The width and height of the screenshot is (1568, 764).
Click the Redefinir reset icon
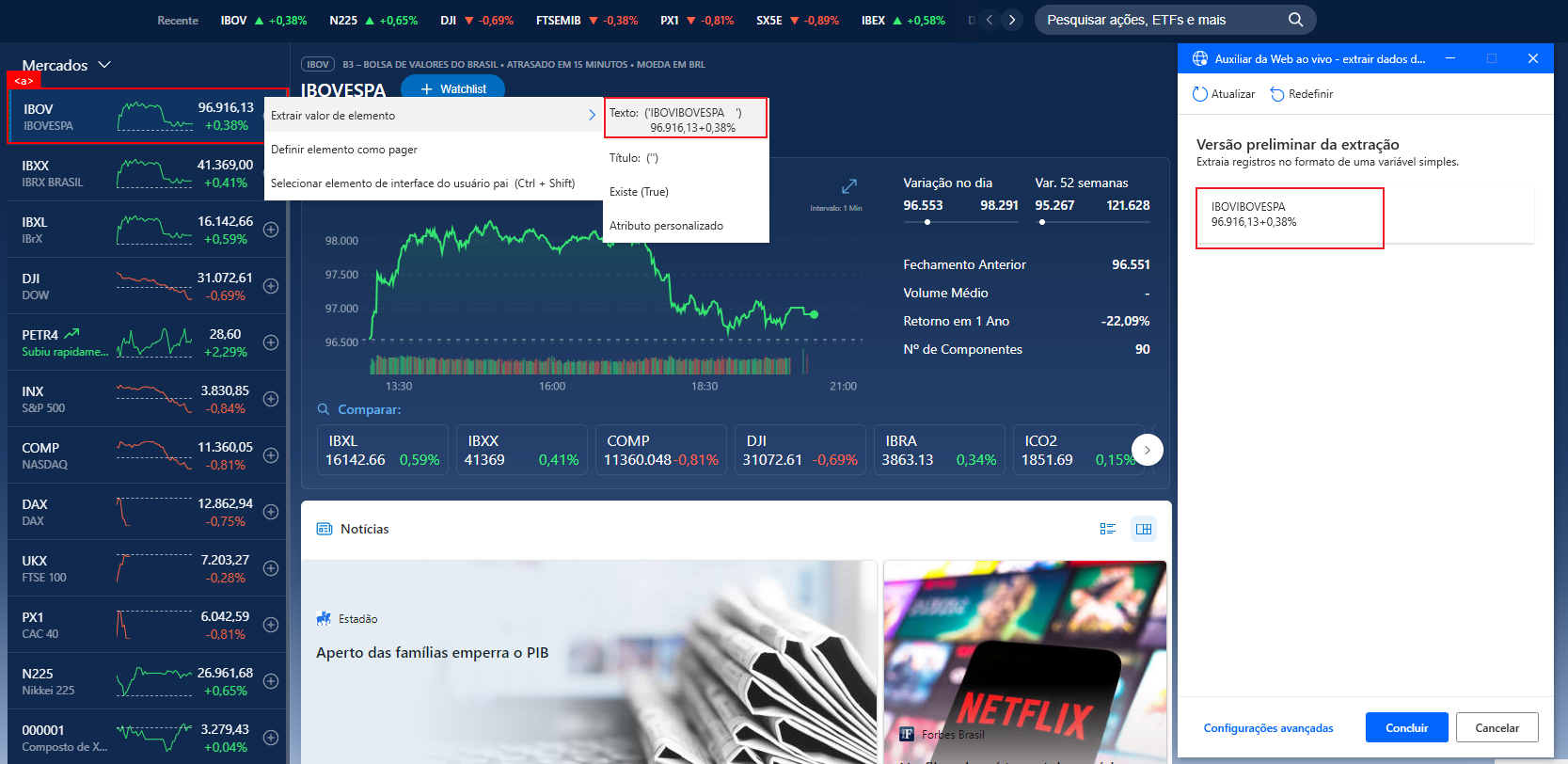[1277, 94]
